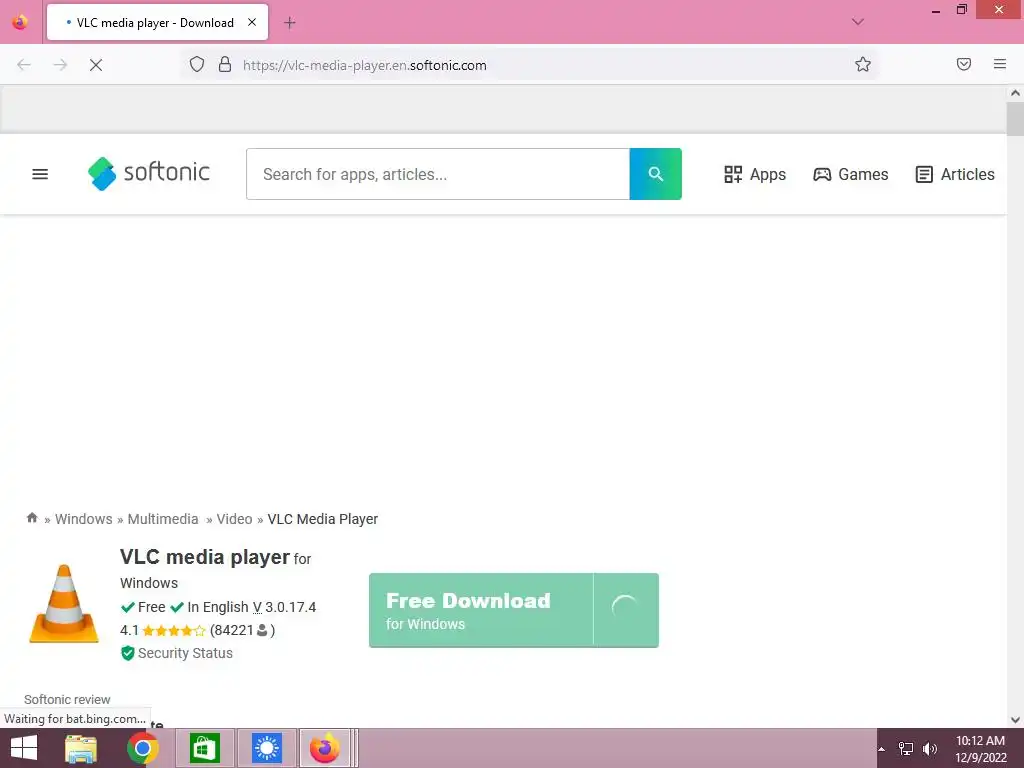
Task: Open the Multimedia breadcrumb link
Action: (163, 519)
